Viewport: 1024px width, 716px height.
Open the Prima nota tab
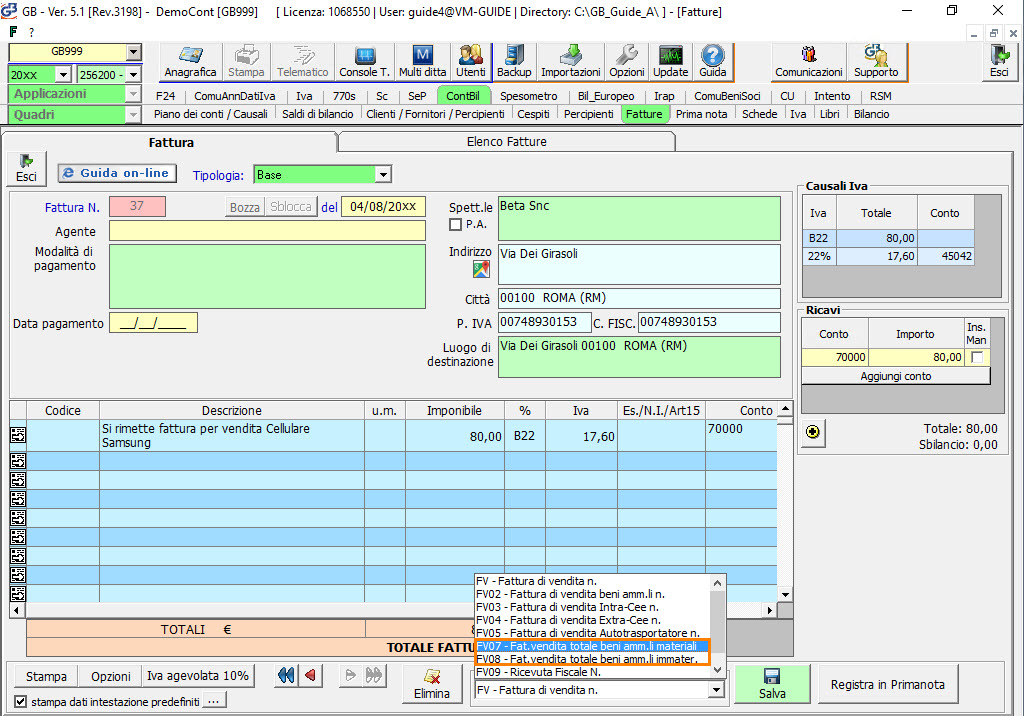click(701, 114)
